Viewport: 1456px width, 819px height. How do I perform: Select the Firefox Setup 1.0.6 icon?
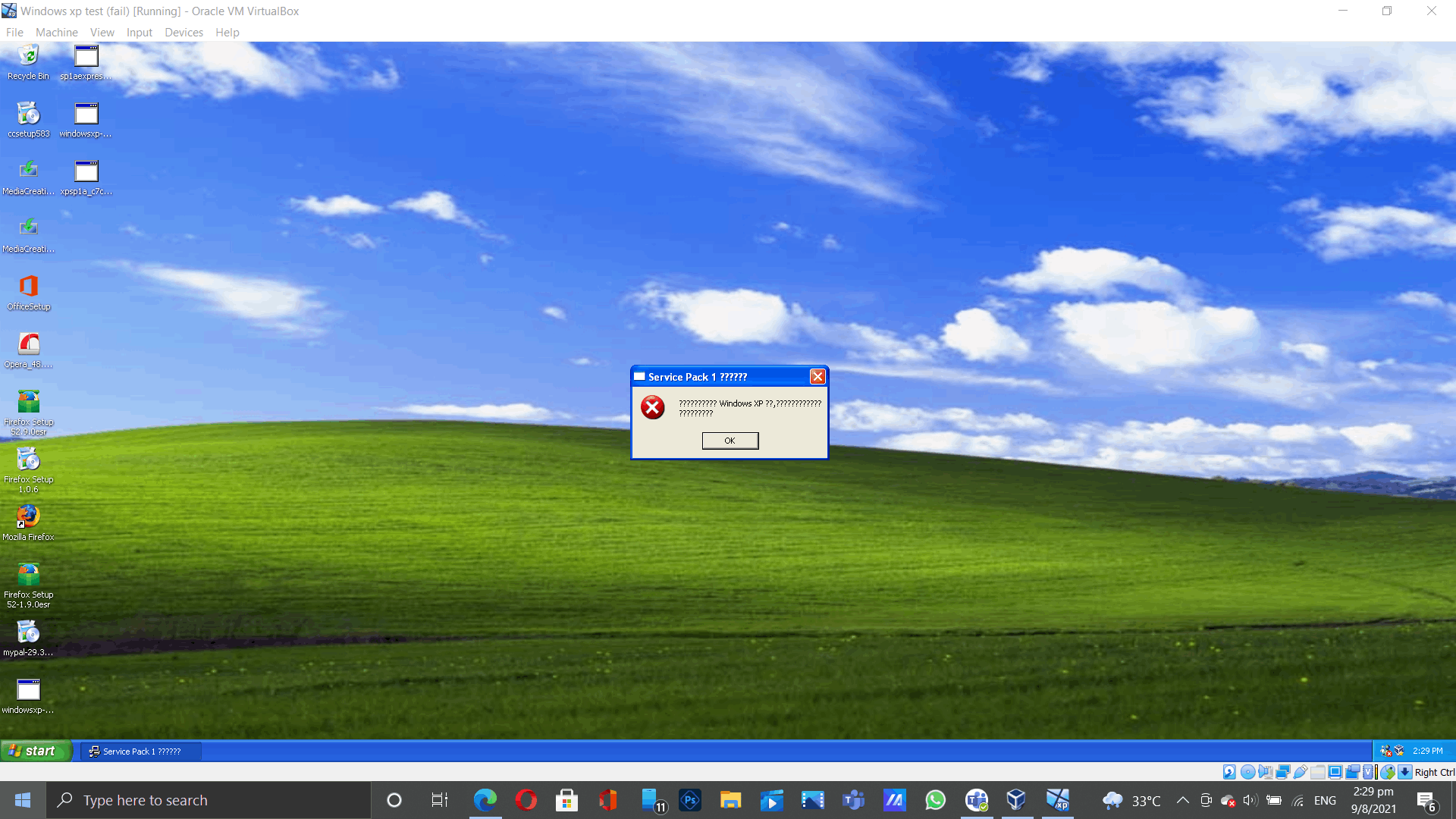pyautogui.click(x=29, y=469)
